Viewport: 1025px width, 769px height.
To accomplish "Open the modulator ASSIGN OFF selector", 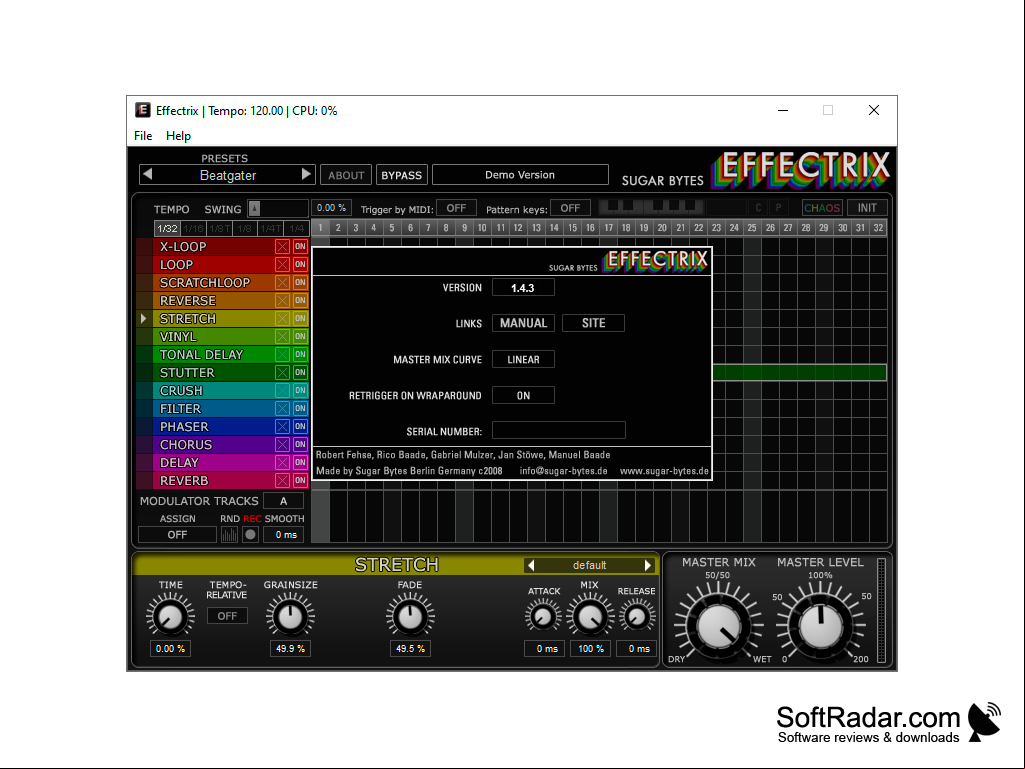I will click(177, 535).
